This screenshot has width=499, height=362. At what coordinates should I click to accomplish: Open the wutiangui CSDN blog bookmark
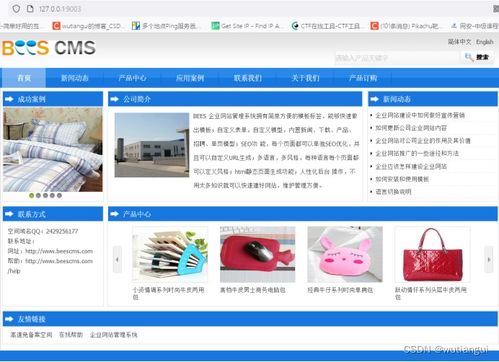coord(88,26)
